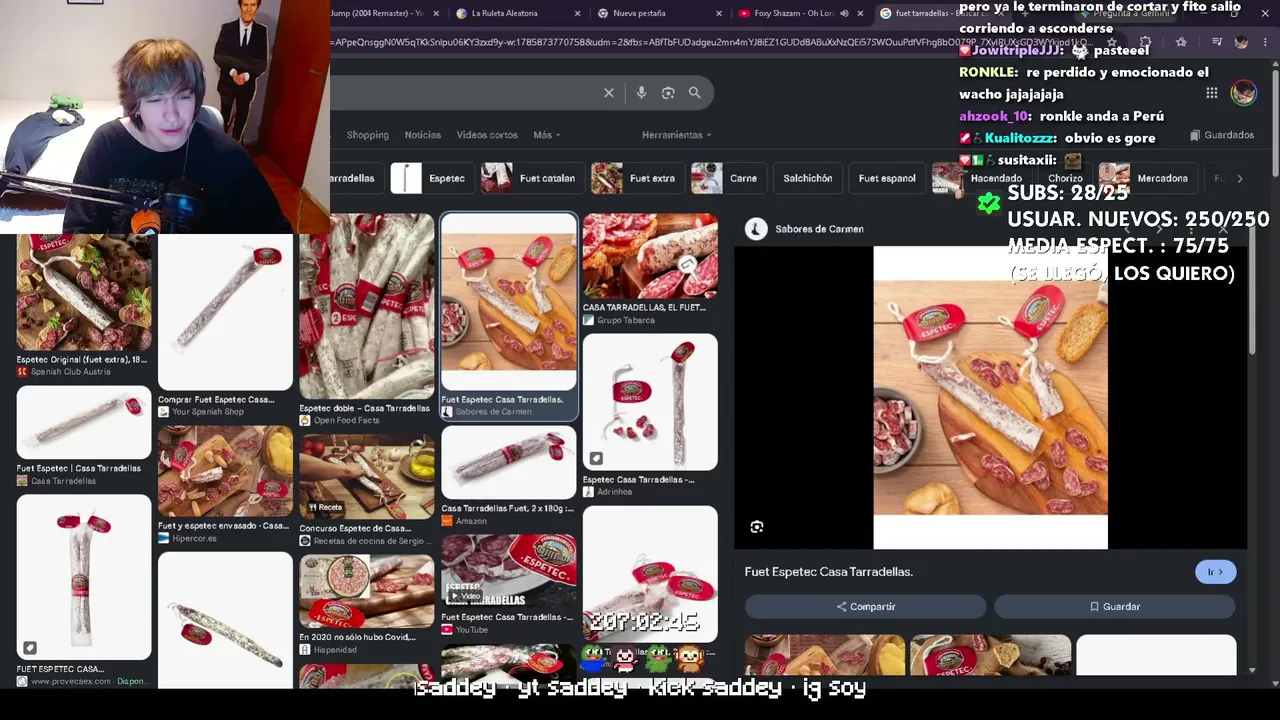This screenshot has height=720, width=1280.
Task: Filter by the Espetec chip
Action: coord(431,178)
